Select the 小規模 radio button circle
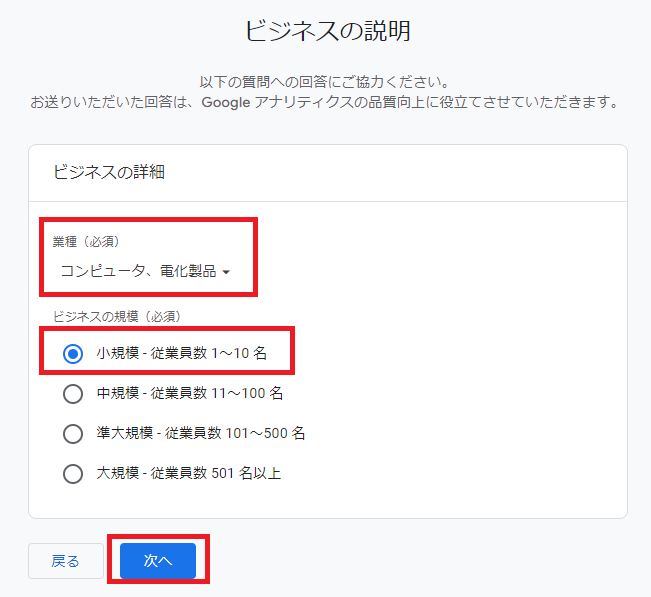Viewport: 651px width, 597px height. [x=73, y=353]
